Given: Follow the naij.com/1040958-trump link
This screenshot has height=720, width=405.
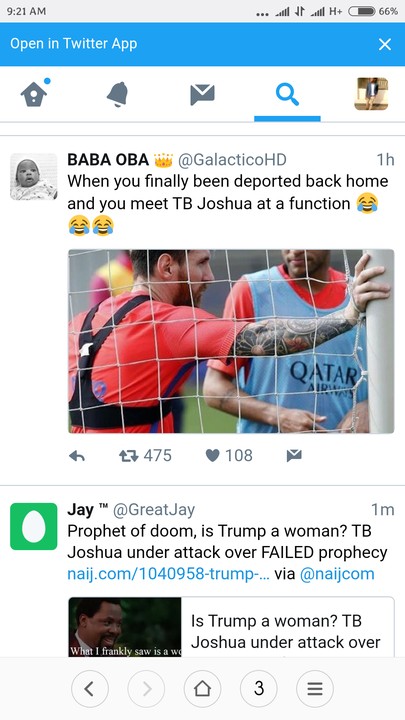Looking at the screenshot, I should point(168,574).
